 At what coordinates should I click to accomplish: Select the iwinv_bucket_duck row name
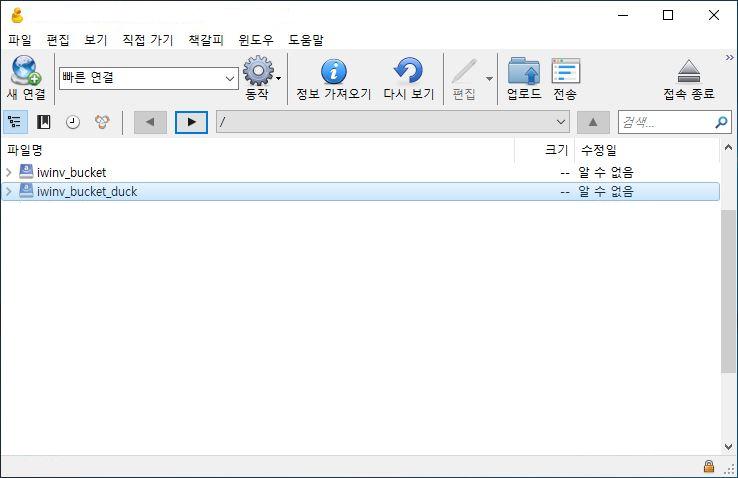point(87,191)
